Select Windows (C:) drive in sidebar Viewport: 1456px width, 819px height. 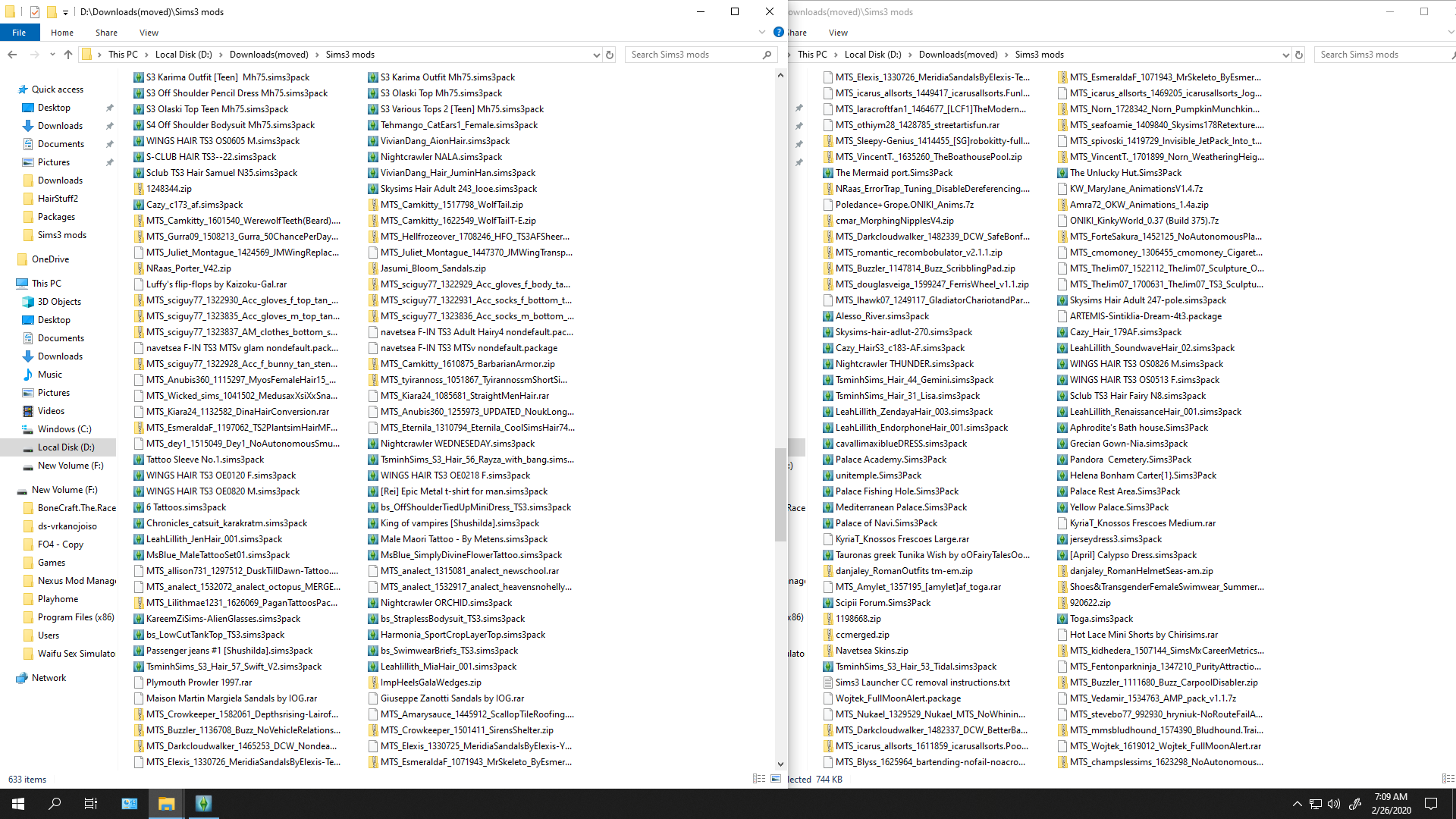tap(64, 429)
